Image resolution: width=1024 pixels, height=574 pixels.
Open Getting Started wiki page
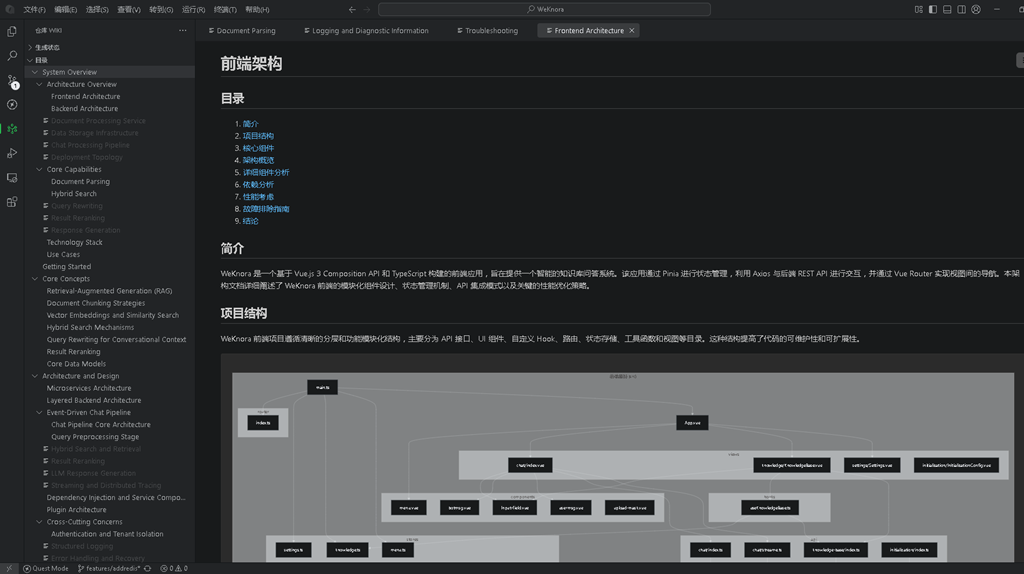point(67,266)
